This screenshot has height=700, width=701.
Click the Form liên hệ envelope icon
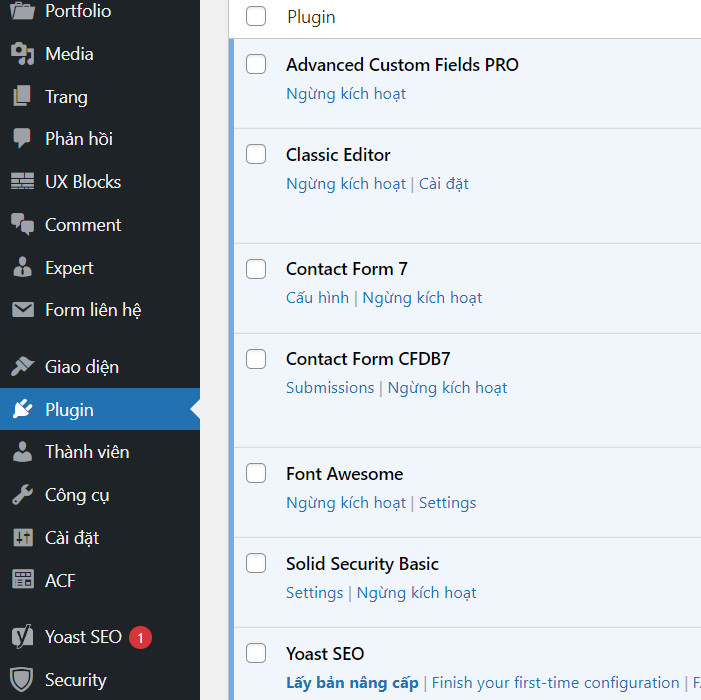click(x=22, y=309)
